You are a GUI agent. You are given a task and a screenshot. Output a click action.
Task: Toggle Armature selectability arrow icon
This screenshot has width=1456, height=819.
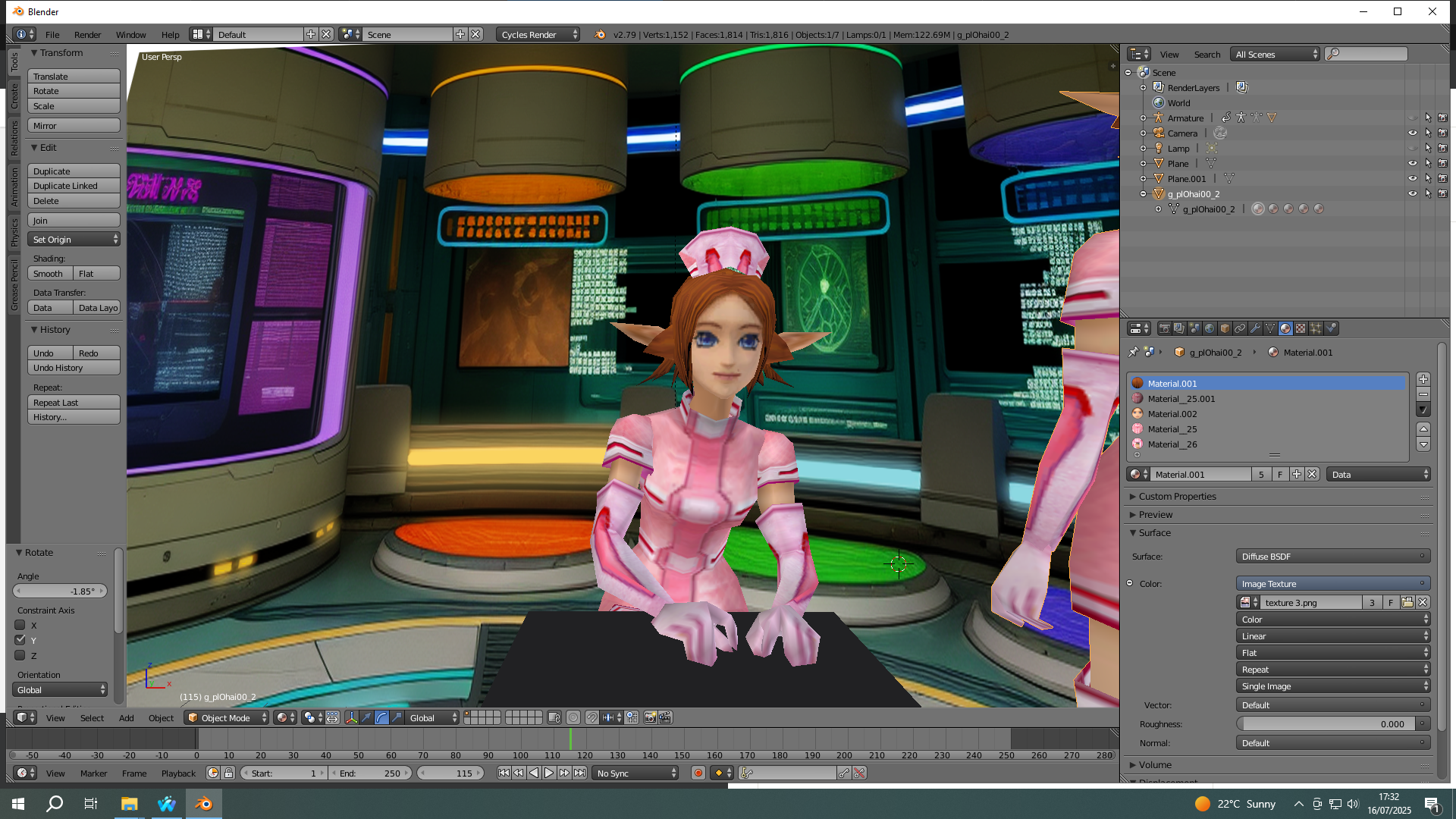tap(1427, 118)
